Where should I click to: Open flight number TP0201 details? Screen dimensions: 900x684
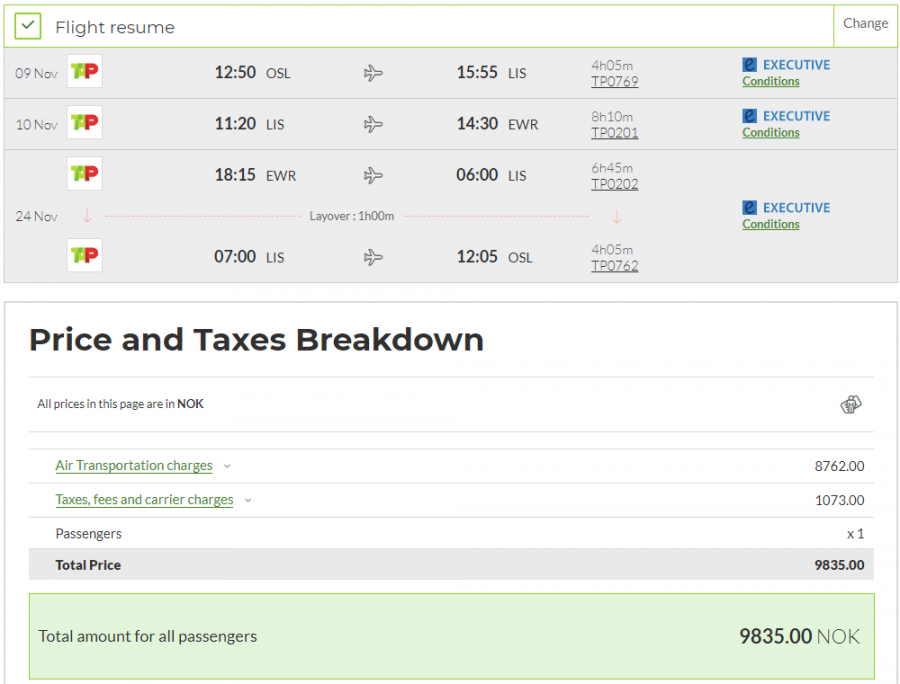(x=614, y=133)
